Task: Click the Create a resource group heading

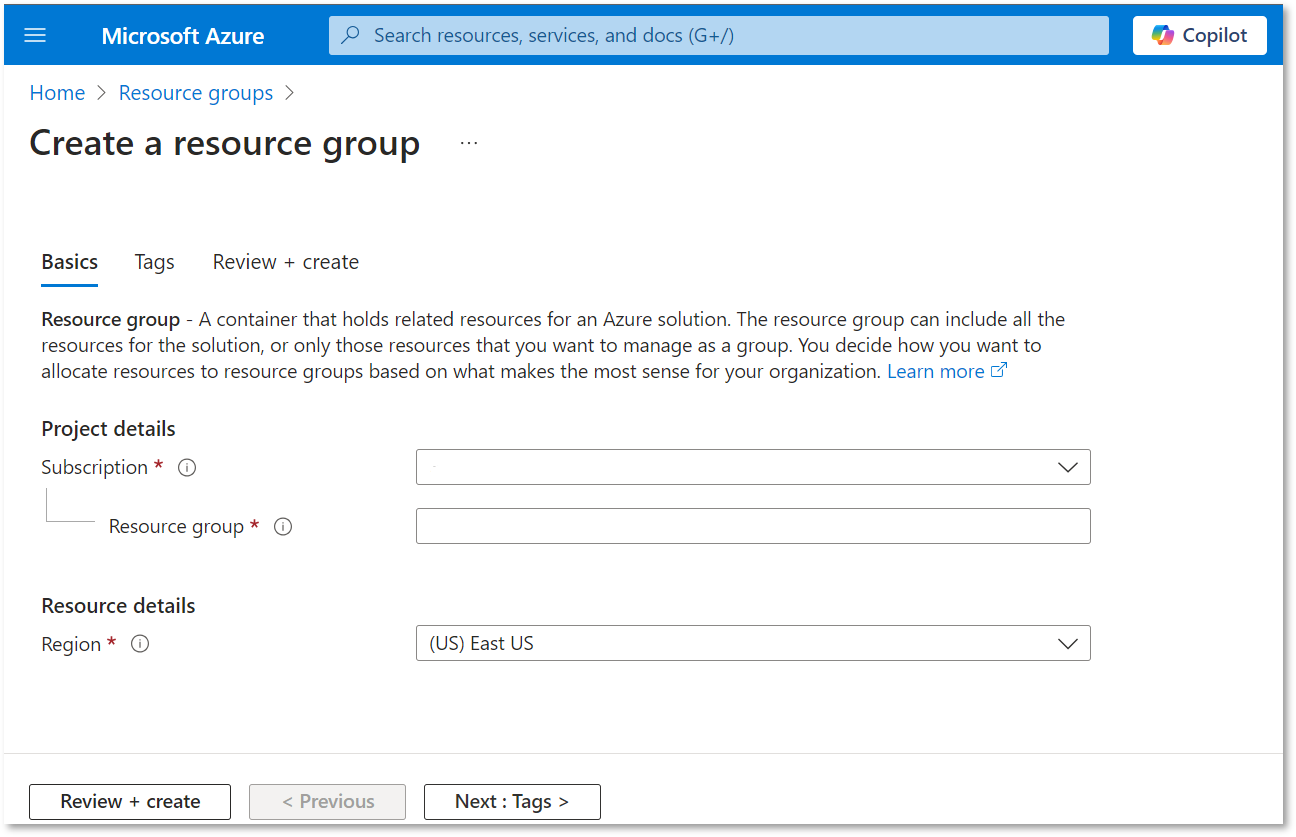Action: pos(225,143)
